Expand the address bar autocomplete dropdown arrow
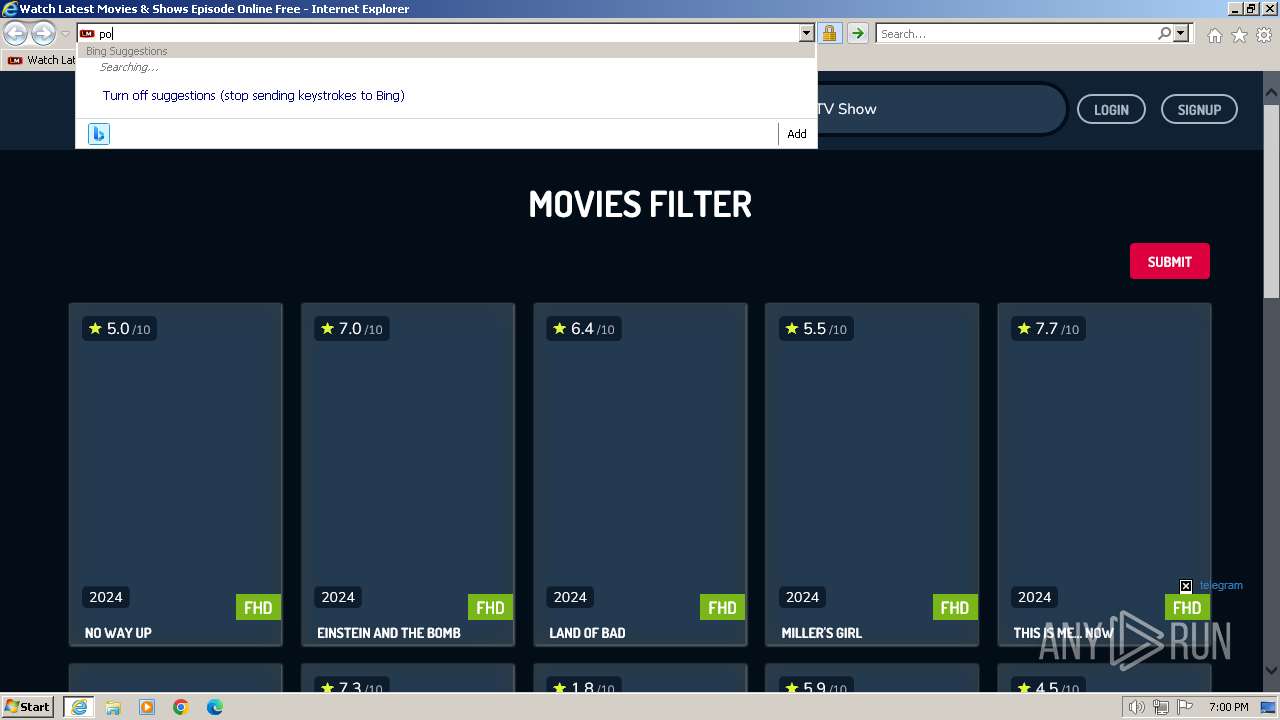The width and height of the screenshot is (1280, 720). pyautogui.click(x=806, y=34)
